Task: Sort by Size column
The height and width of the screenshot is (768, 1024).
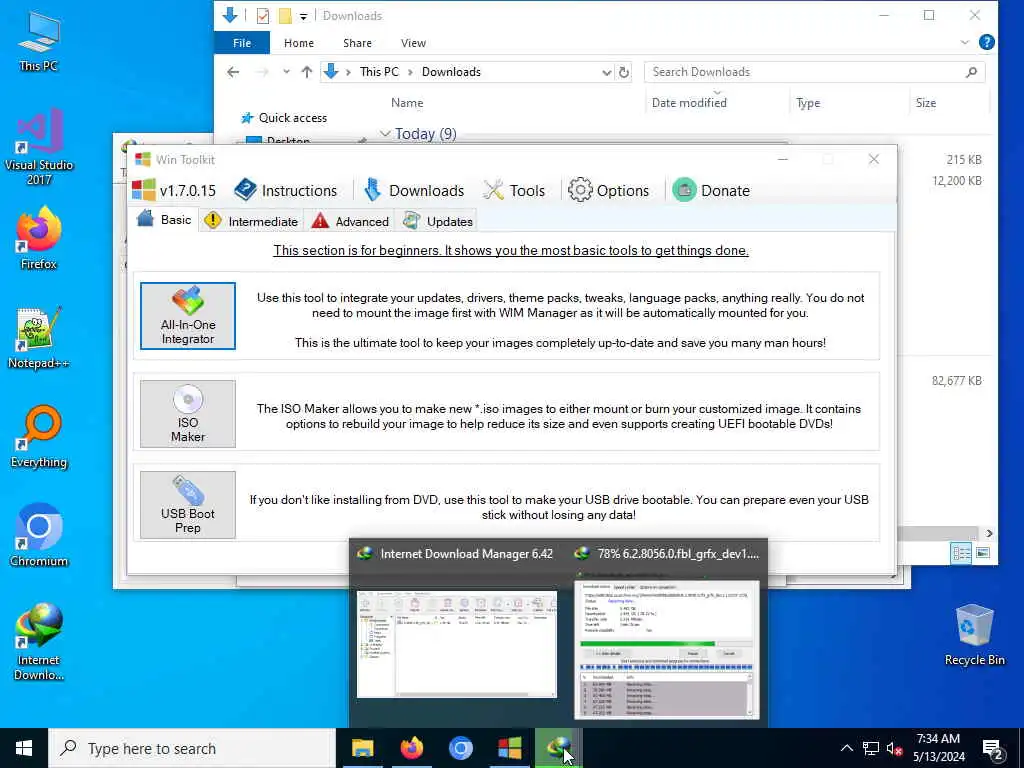Action: [925, 103]
